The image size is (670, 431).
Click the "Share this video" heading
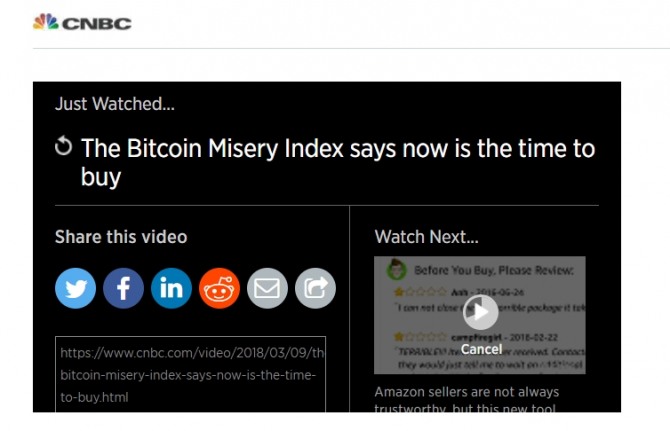[121, 237]
